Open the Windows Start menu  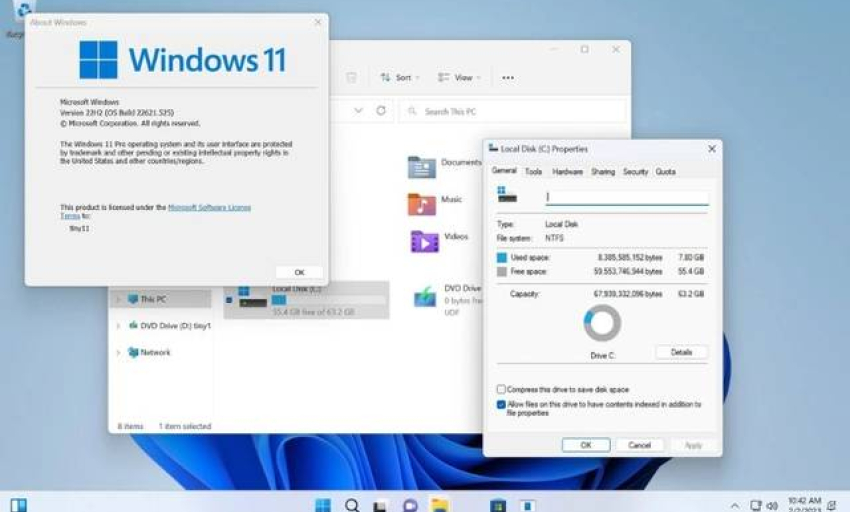point(323,505)
